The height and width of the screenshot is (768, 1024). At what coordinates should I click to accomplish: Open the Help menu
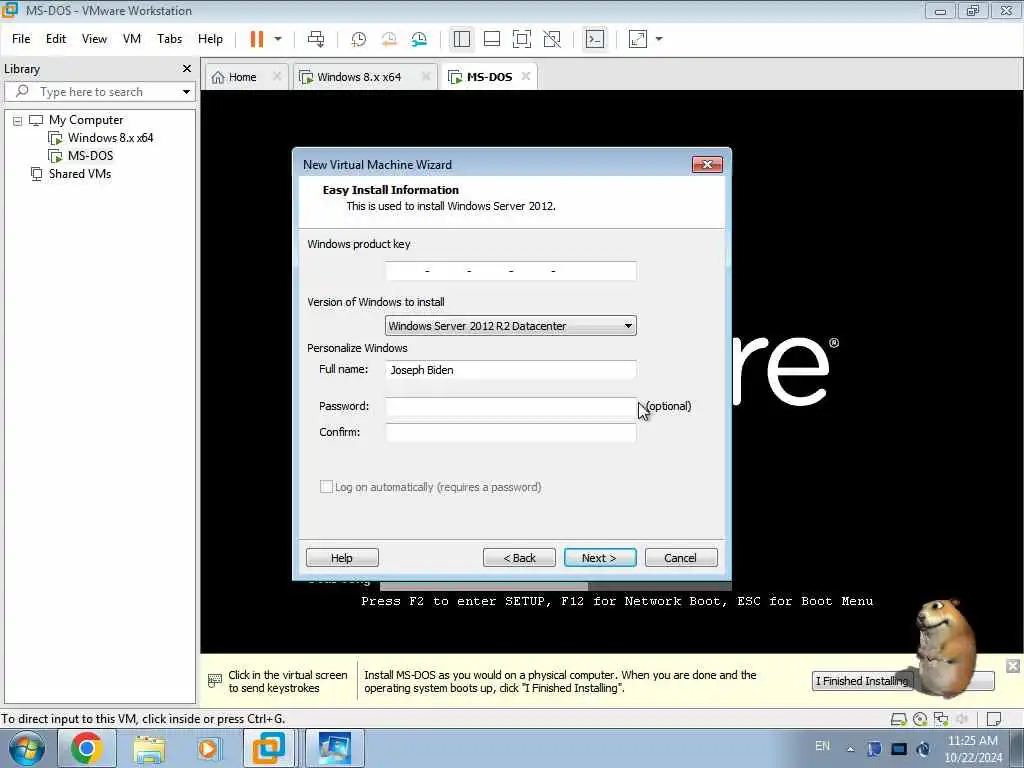[210, 39]
